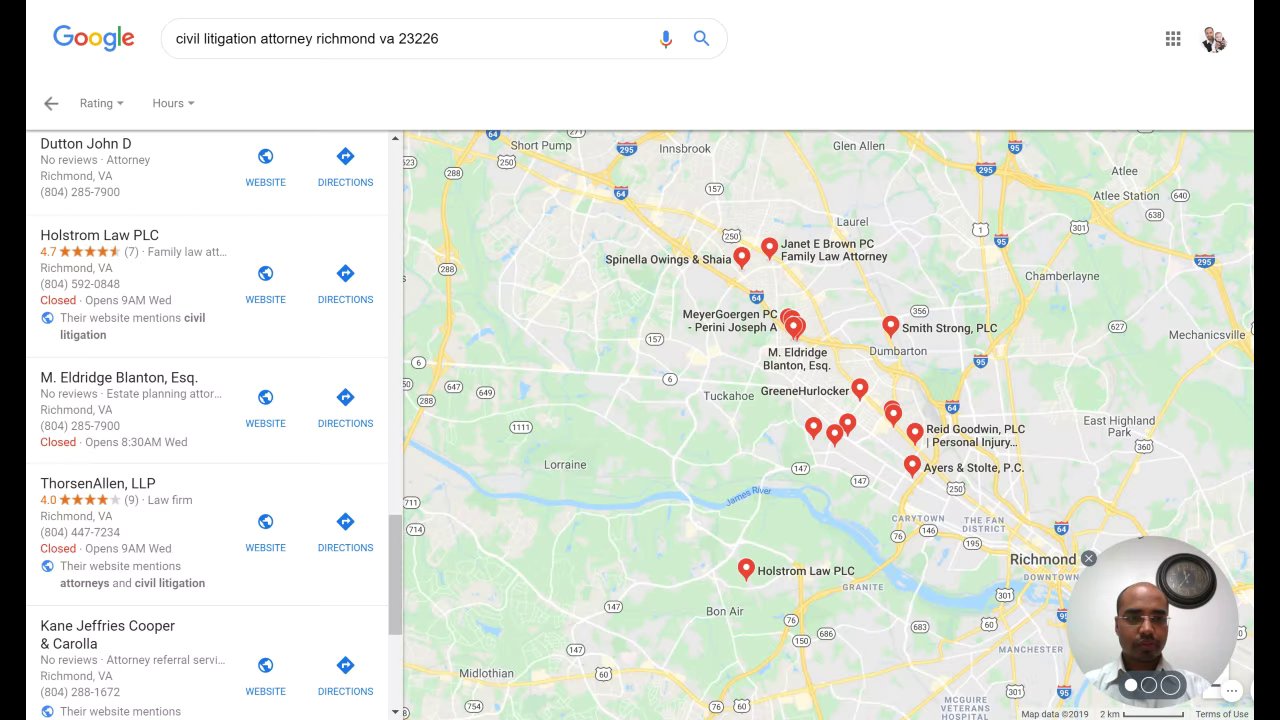
Task: Expand the Rating filter dropdown
Action: (x=102, y=103)
